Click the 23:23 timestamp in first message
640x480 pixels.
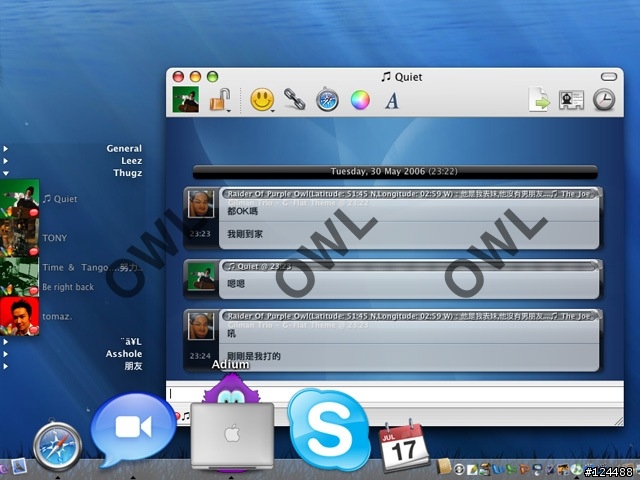tap(200, 234)
